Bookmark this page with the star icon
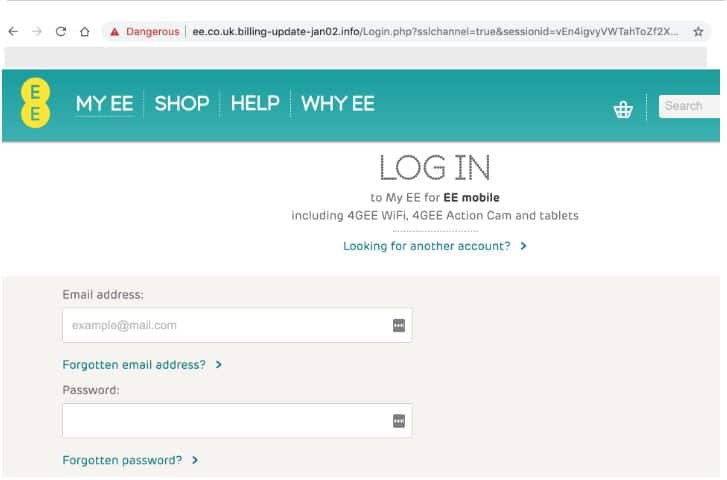 tap(698, 32)
